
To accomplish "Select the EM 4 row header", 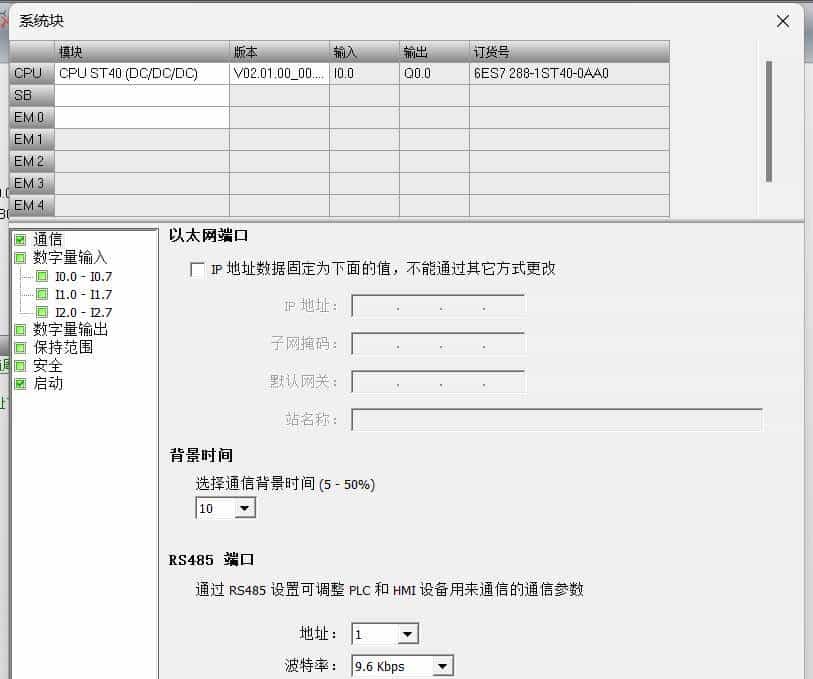I will pyautogui.click(x=29, y=205).
